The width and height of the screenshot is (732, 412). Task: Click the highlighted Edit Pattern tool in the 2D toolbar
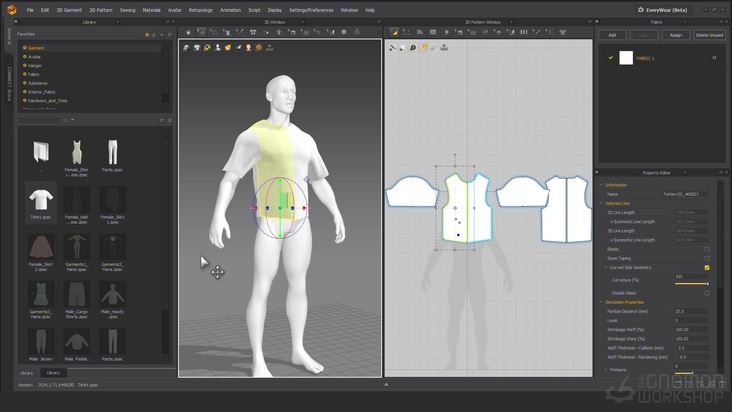[x=394, y=32]
